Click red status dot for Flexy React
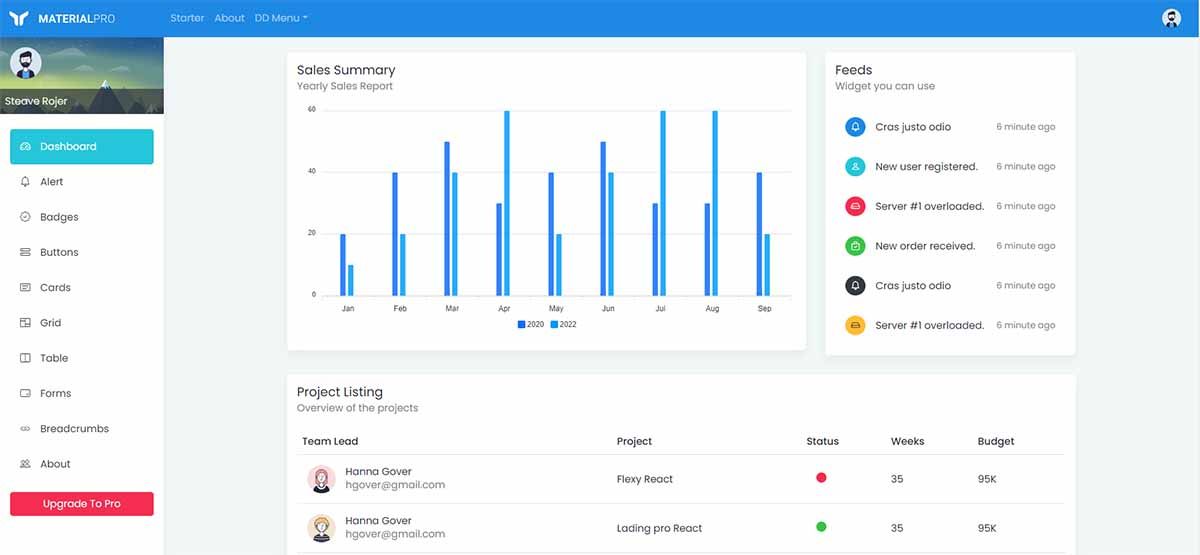The height and width of the screenshot is (555, 1200). point(821,478)
